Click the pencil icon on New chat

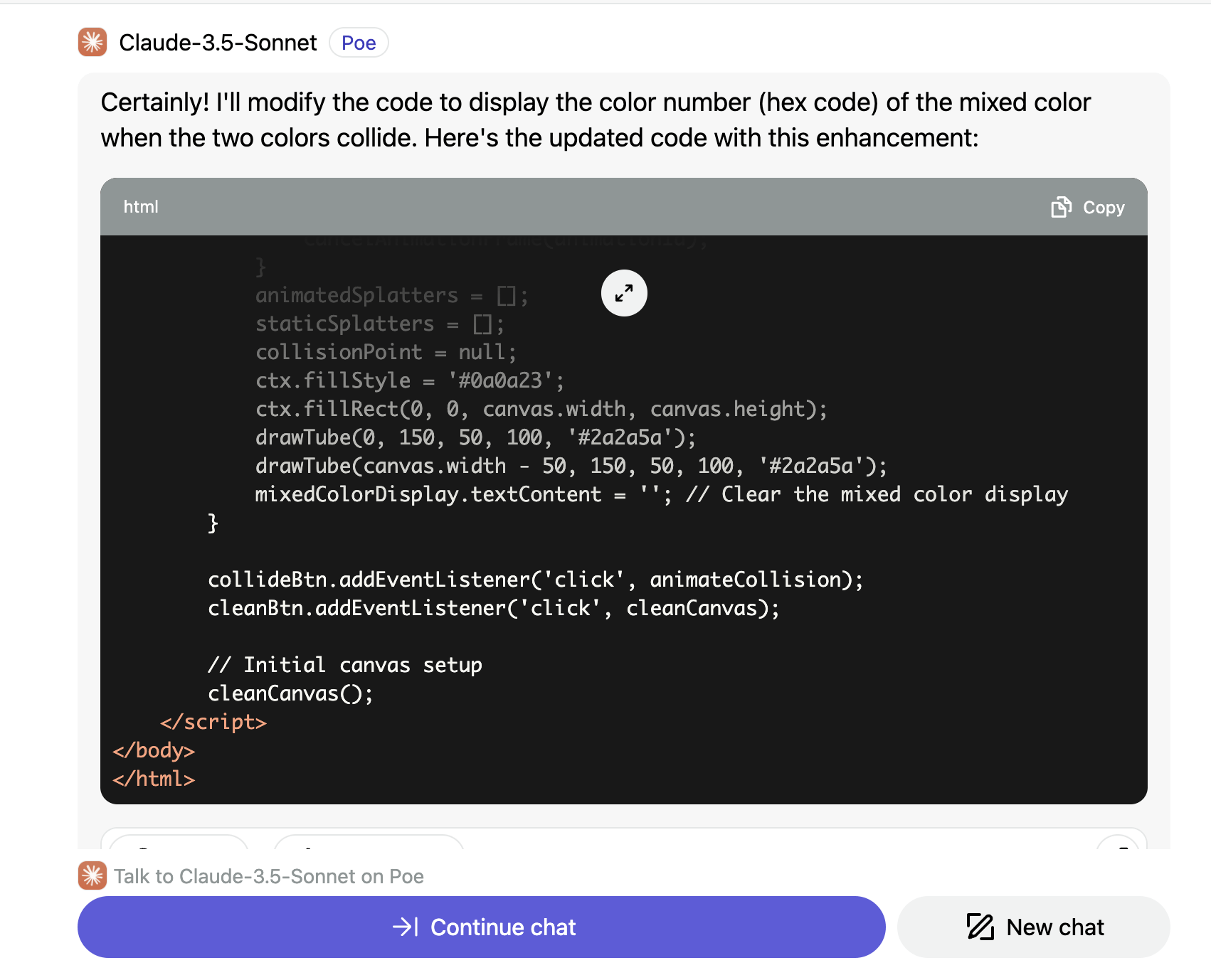[980, 927]
